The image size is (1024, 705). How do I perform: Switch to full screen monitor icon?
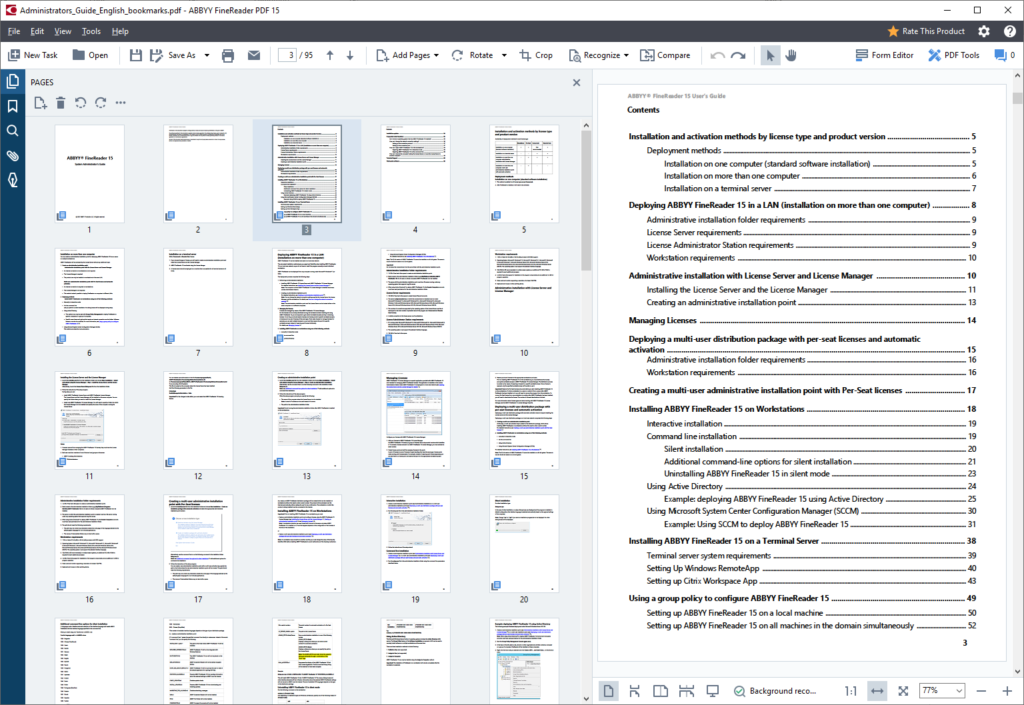(x=712, y=691)
